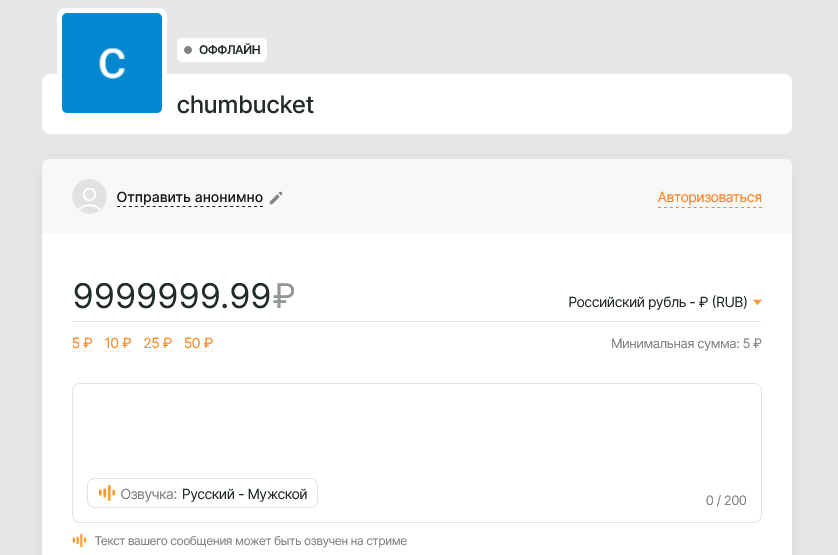Choose the 25 ₽ preset amount
This screenshot has height=555, width=838.
coord(158,343)
